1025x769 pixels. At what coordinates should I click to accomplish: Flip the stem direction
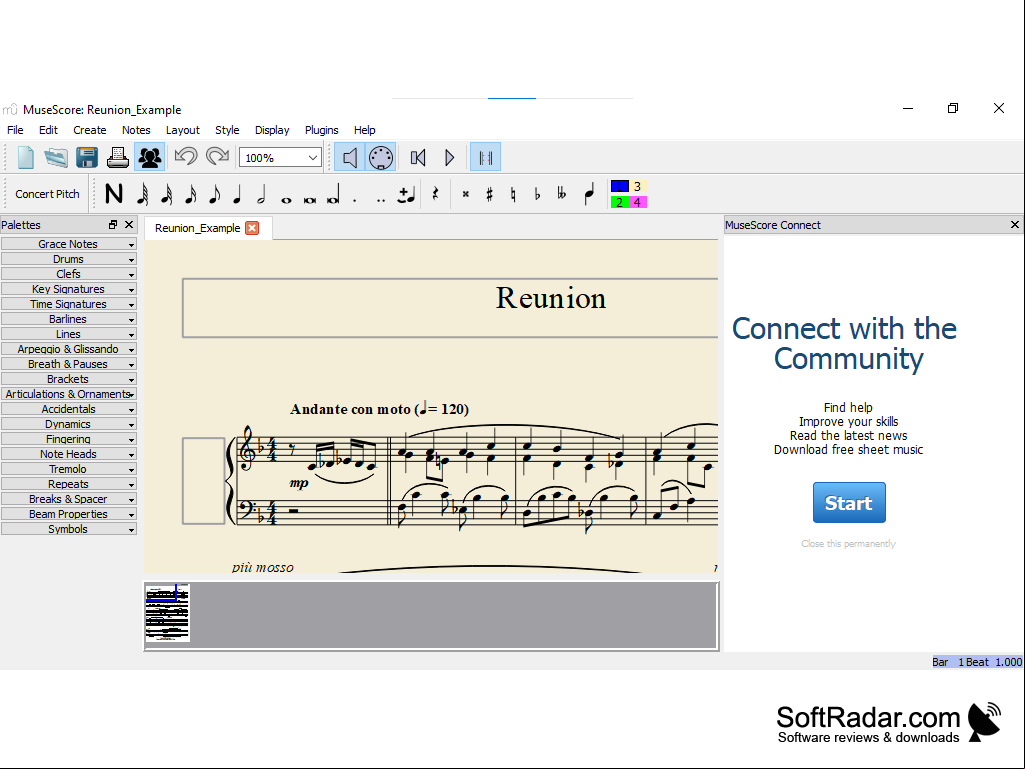(x=590, y=194)
